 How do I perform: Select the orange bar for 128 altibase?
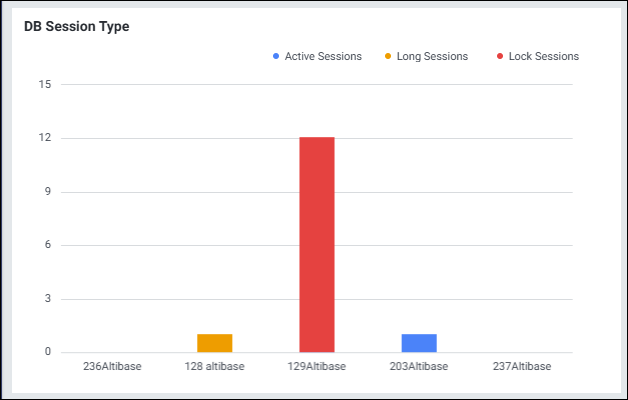click(215, 343)
